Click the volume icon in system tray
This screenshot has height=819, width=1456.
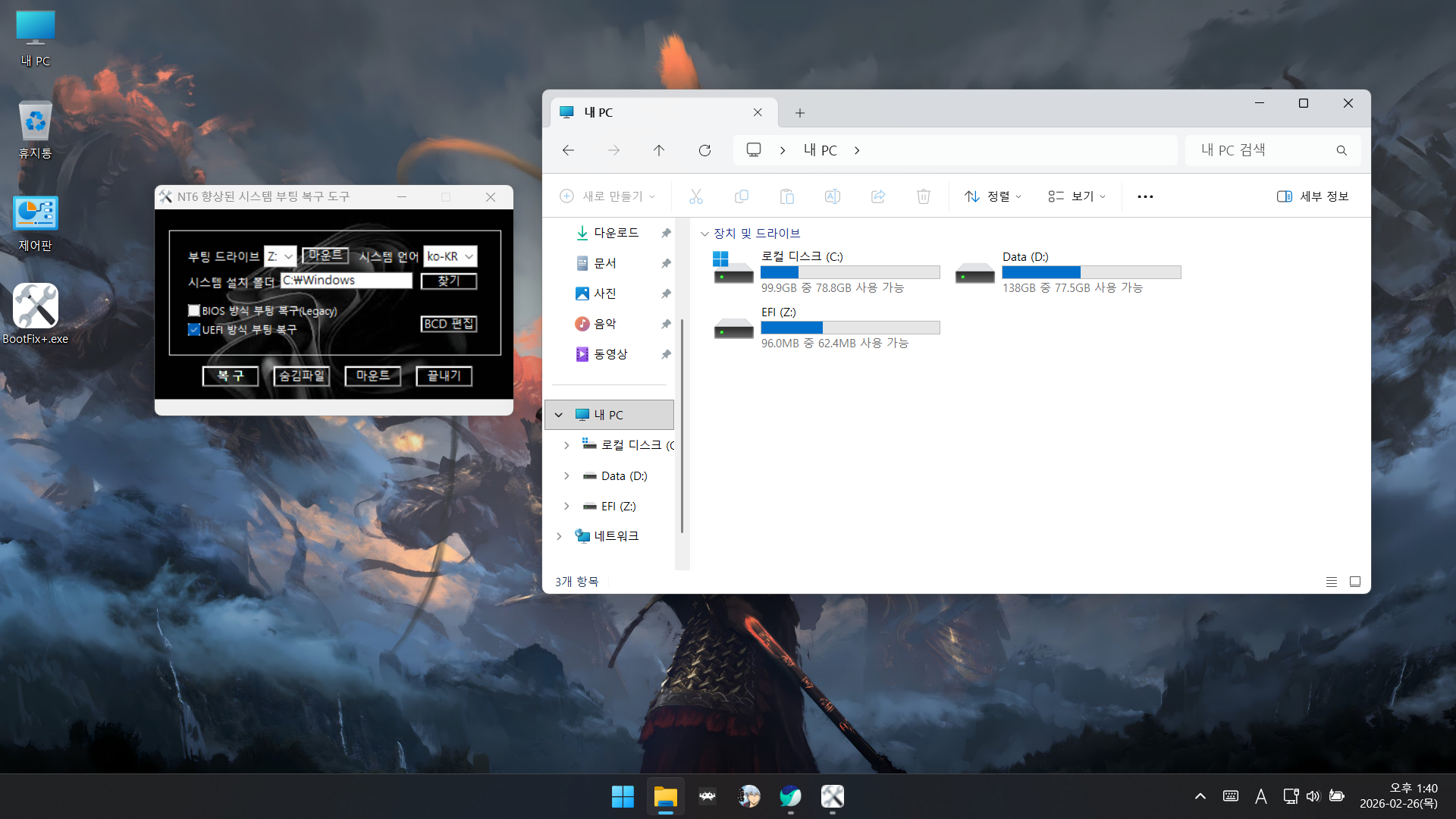tap(1313, 796)
